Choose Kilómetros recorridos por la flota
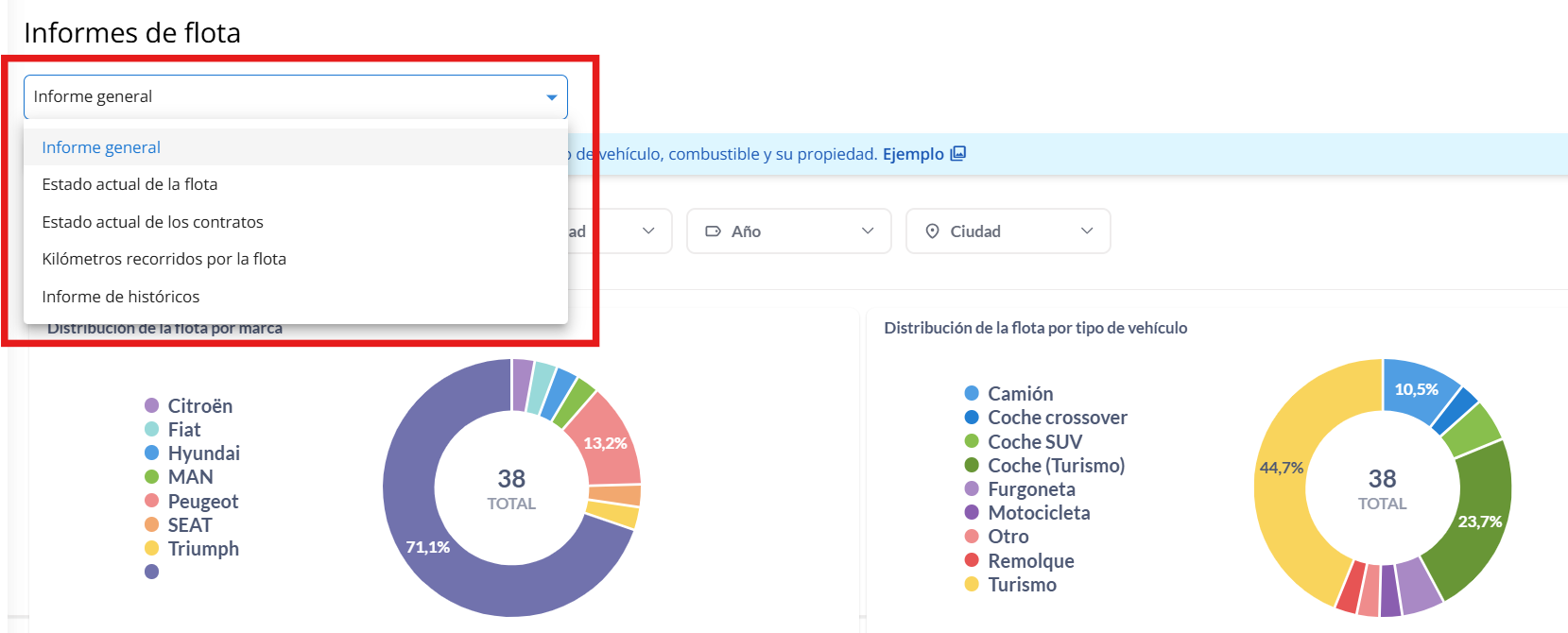This screenshot has height=633, width=1568. tap(164, 259)
